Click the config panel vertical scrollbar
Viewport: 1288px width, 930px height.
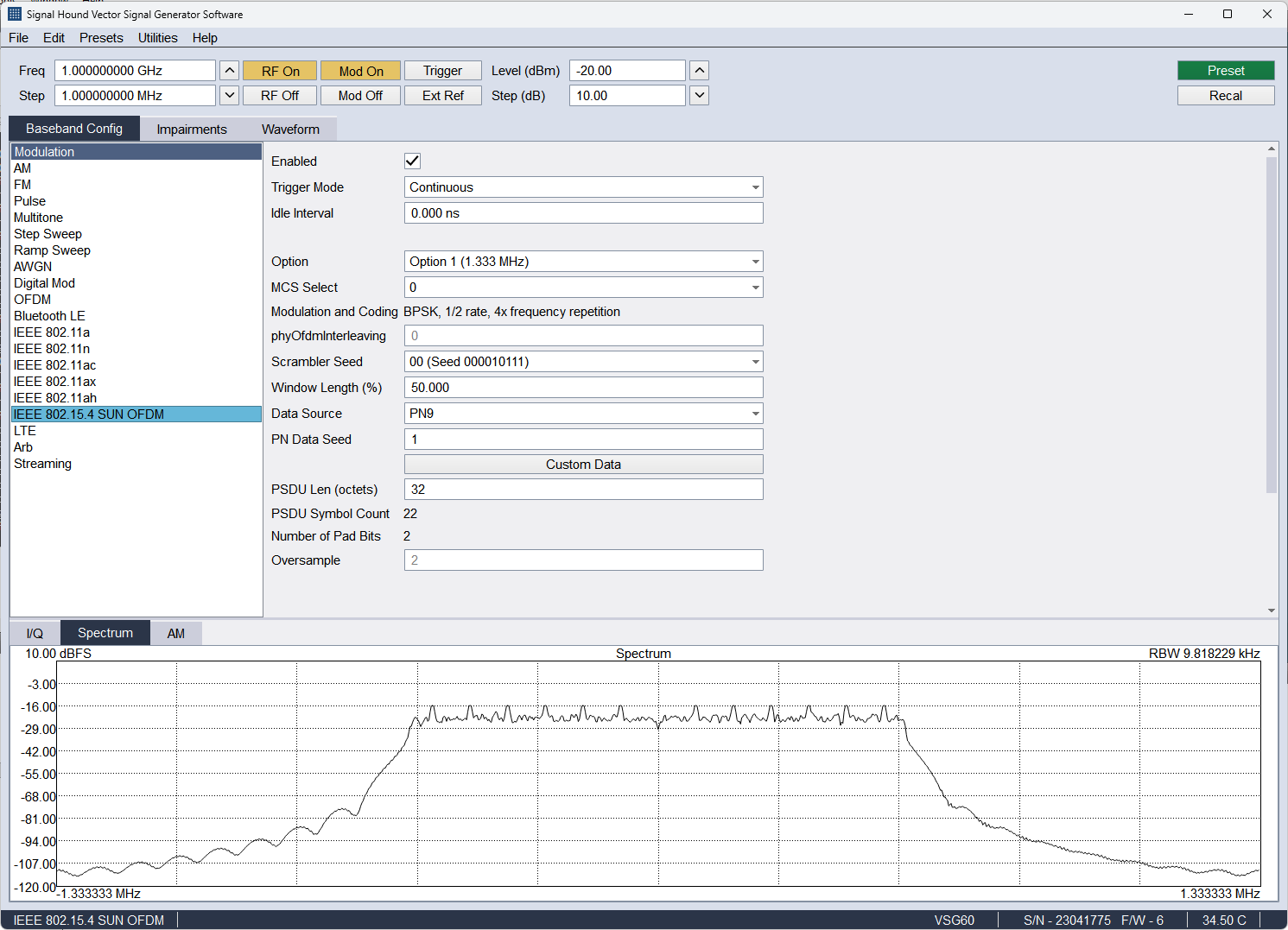pyautogui.click(x=1271, y=325)
